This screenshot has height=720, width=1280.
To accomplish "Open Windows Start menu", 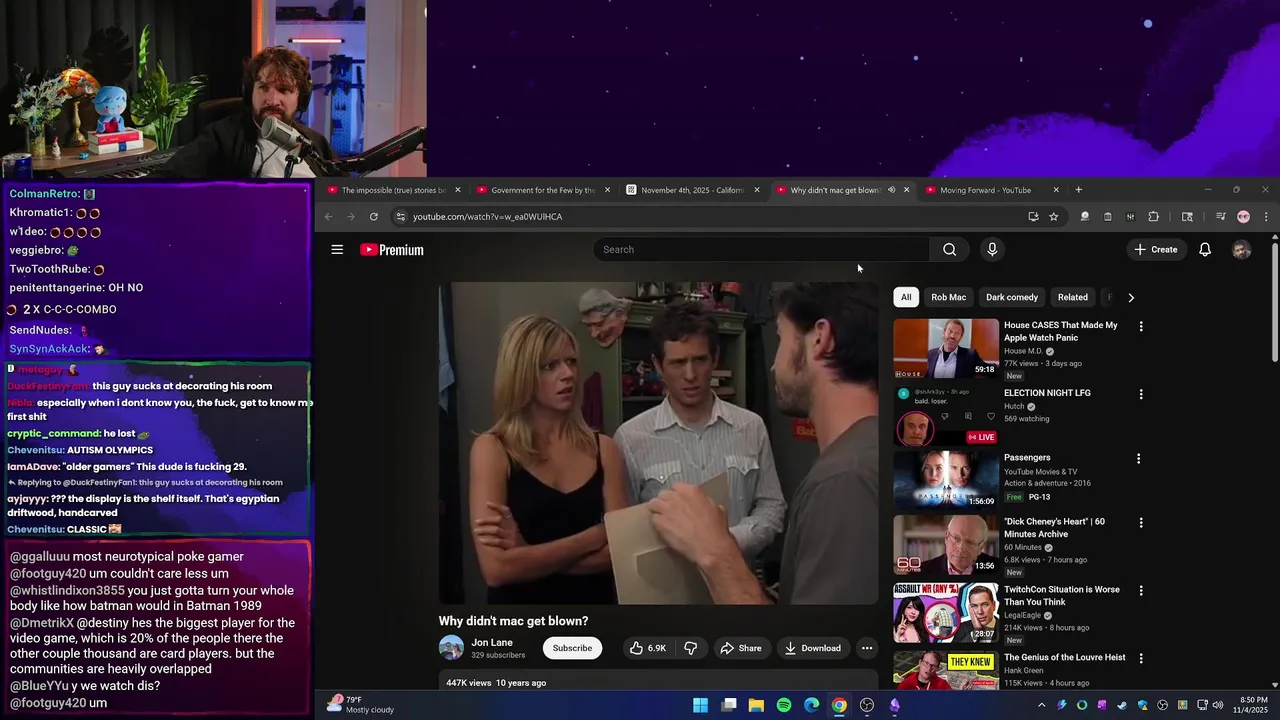I will (701, 705).
